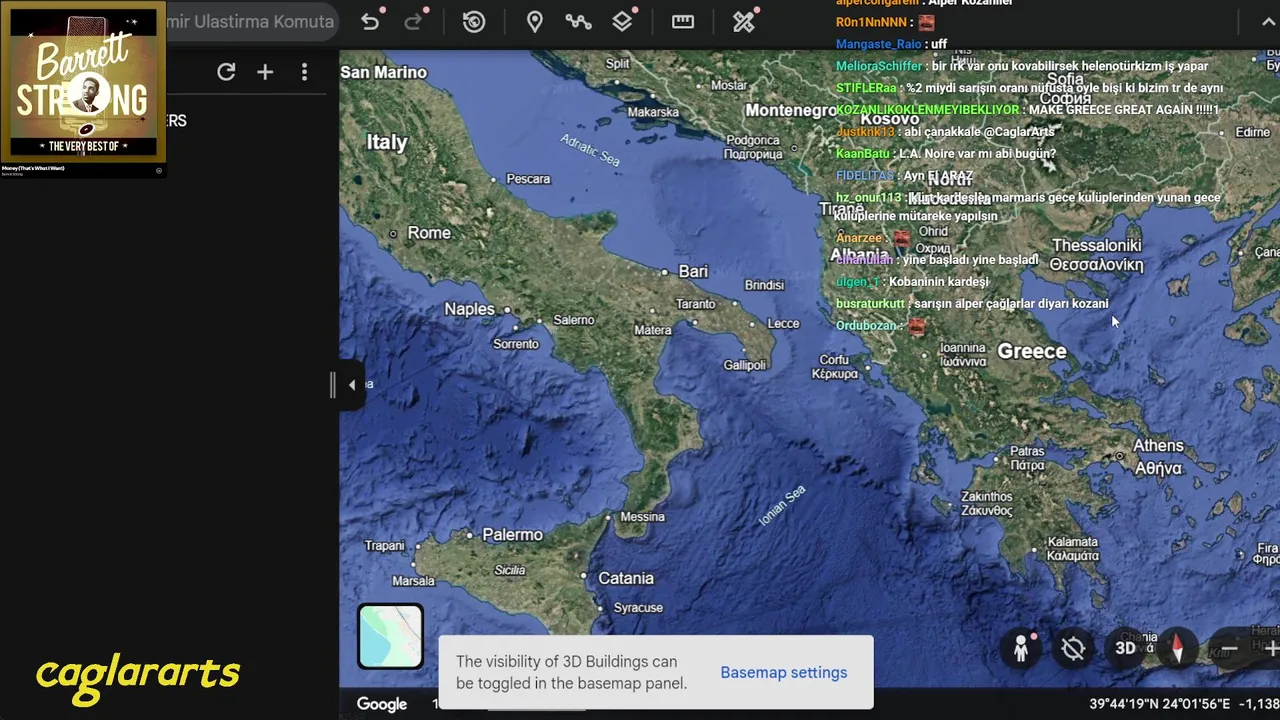Expand the top-right chevron arrow
The width and height of the screenshot is (1280, 720).
pos(1267,22)
